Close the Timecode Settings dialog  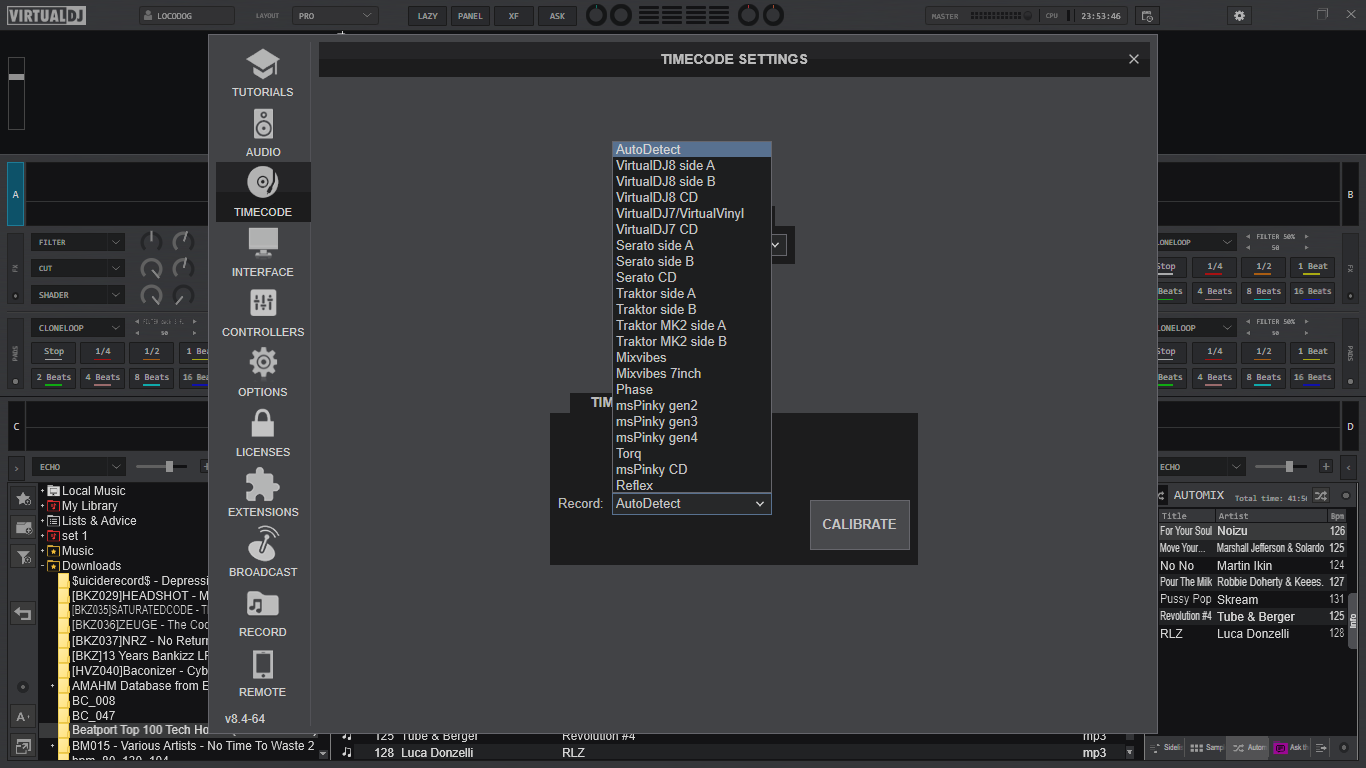(x=1134, y=59)
